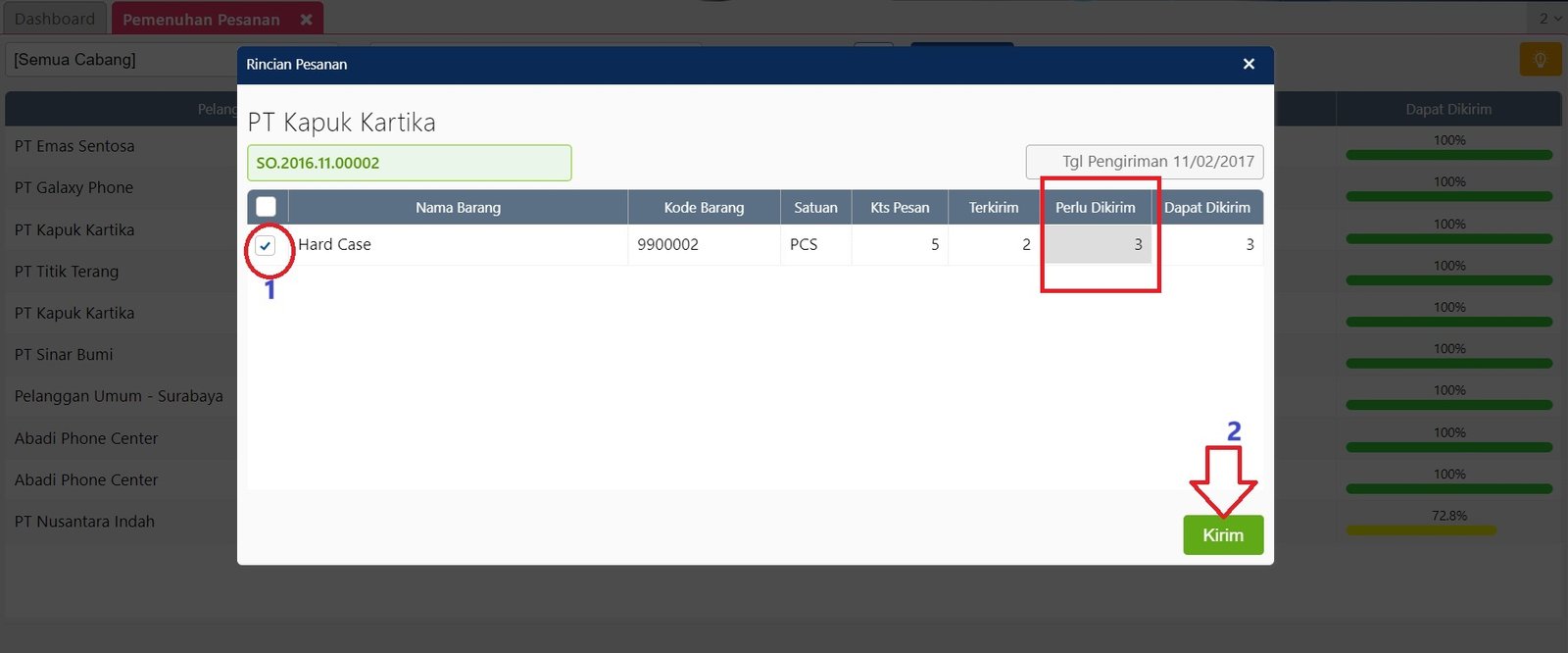Select Pelanggan Umum - Surabaya row

[x=119, y=396]
